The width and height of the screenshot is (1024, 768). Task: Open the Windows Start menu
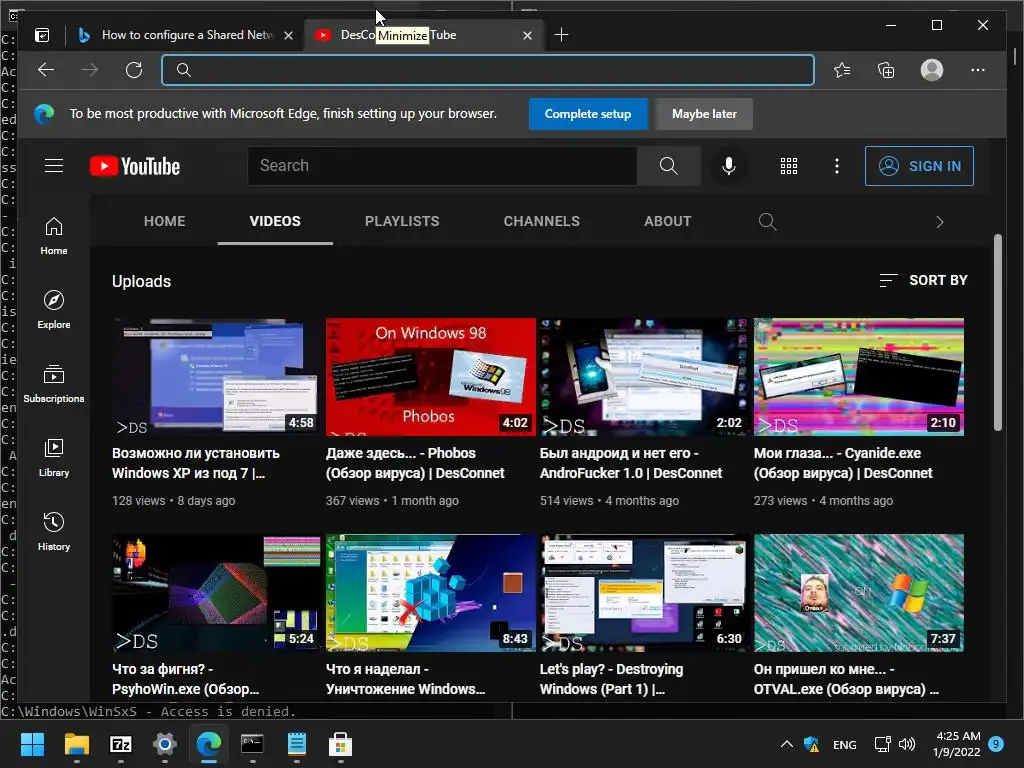point(32,744)
